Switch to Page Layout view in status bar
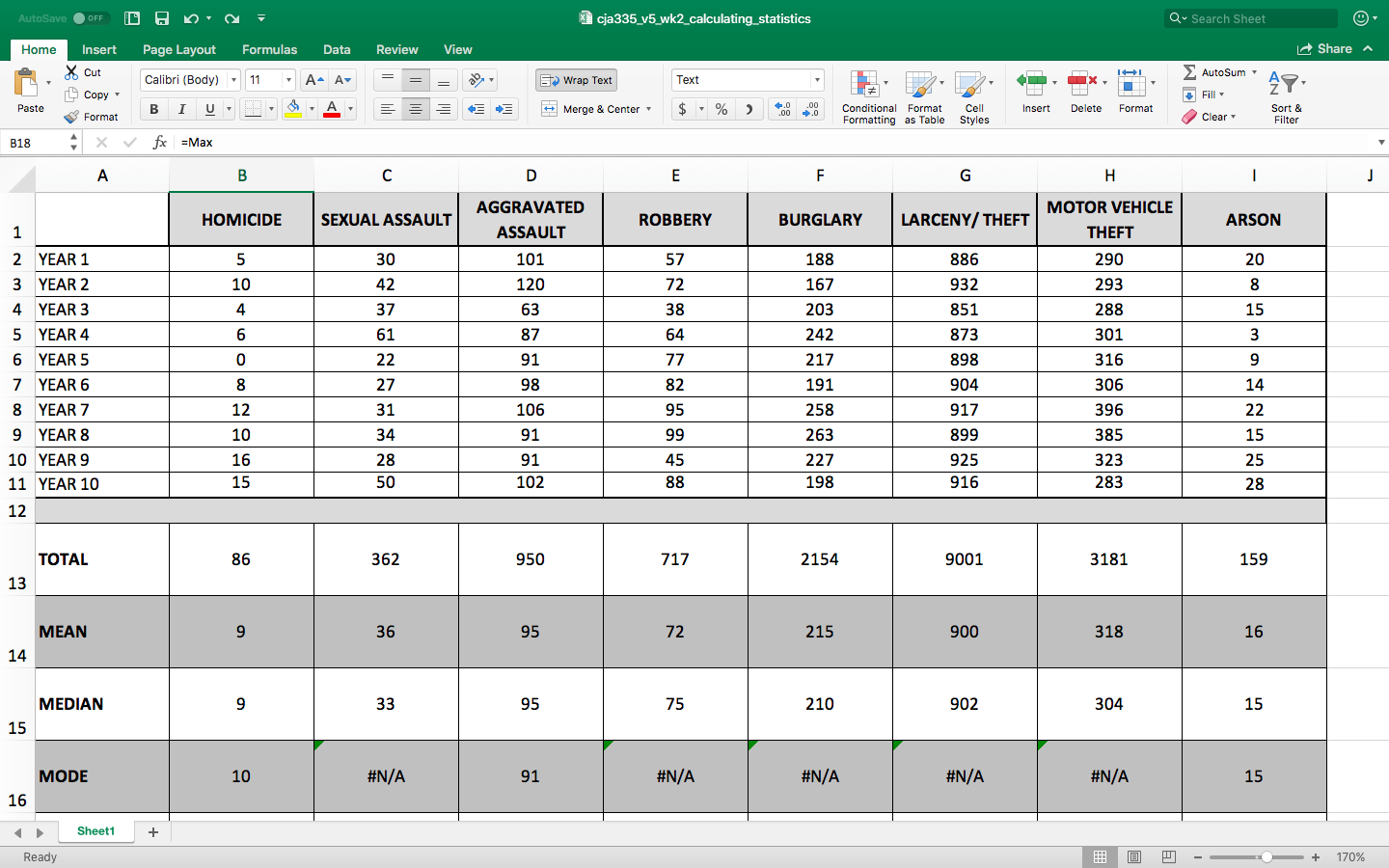 [x=1134, y=856]
